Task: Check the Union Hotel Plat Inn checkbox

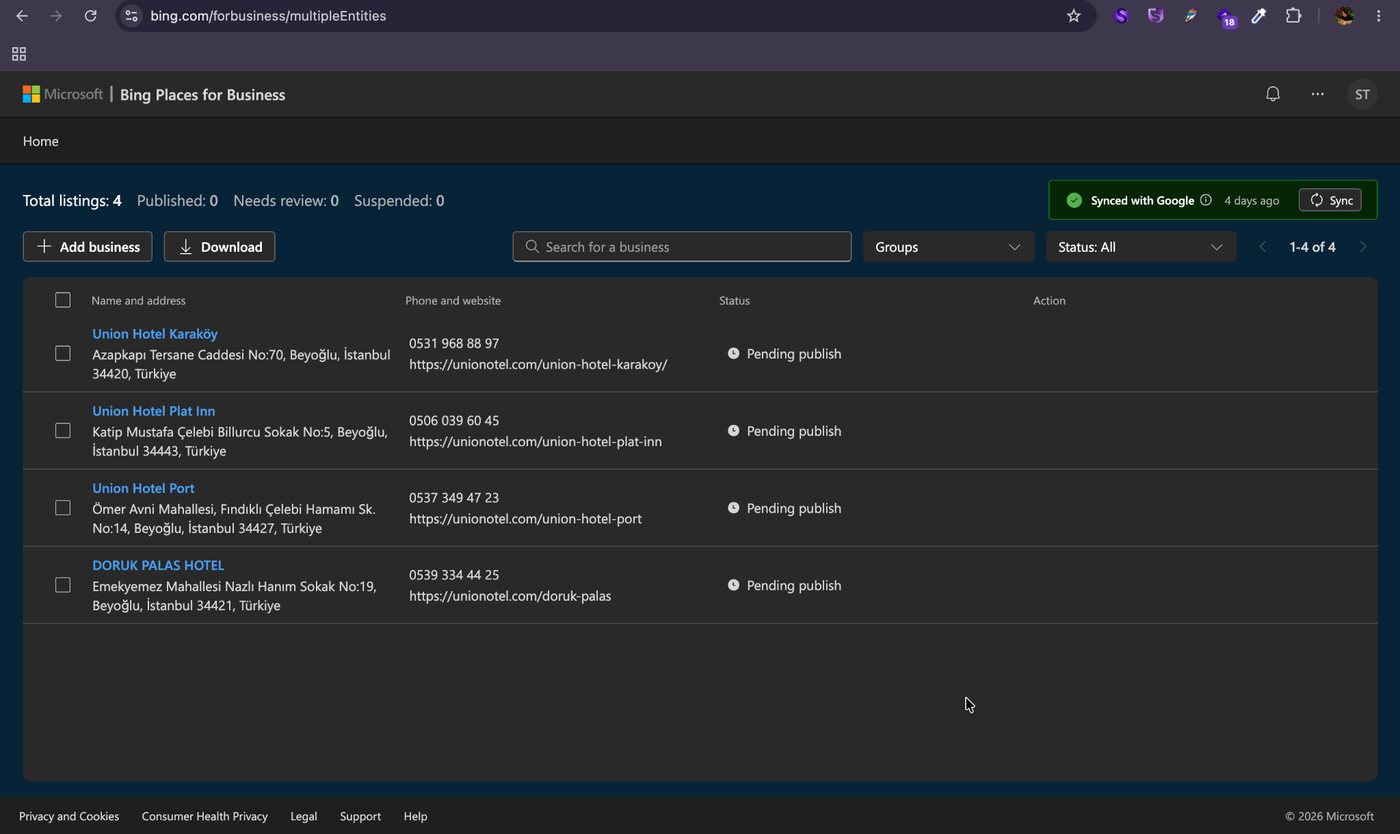Action: (63, 430)
